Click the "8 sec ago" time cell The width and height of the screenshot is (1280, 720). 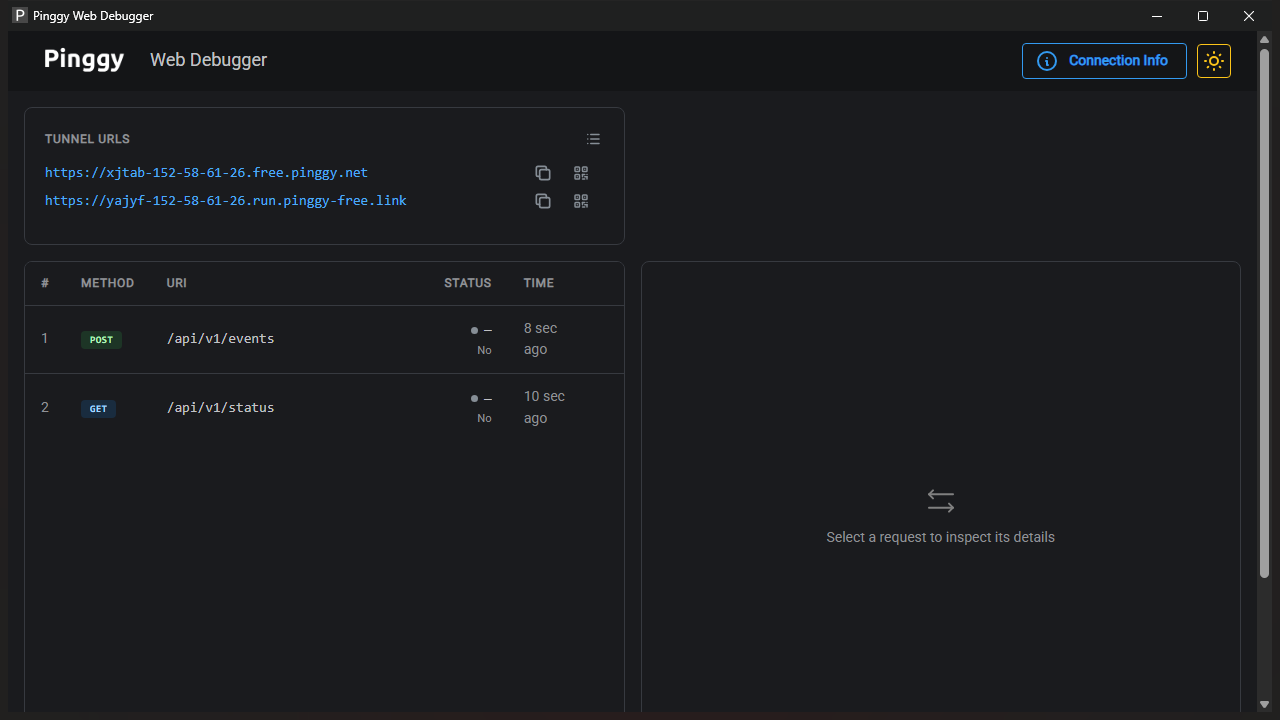click(541, 339)
